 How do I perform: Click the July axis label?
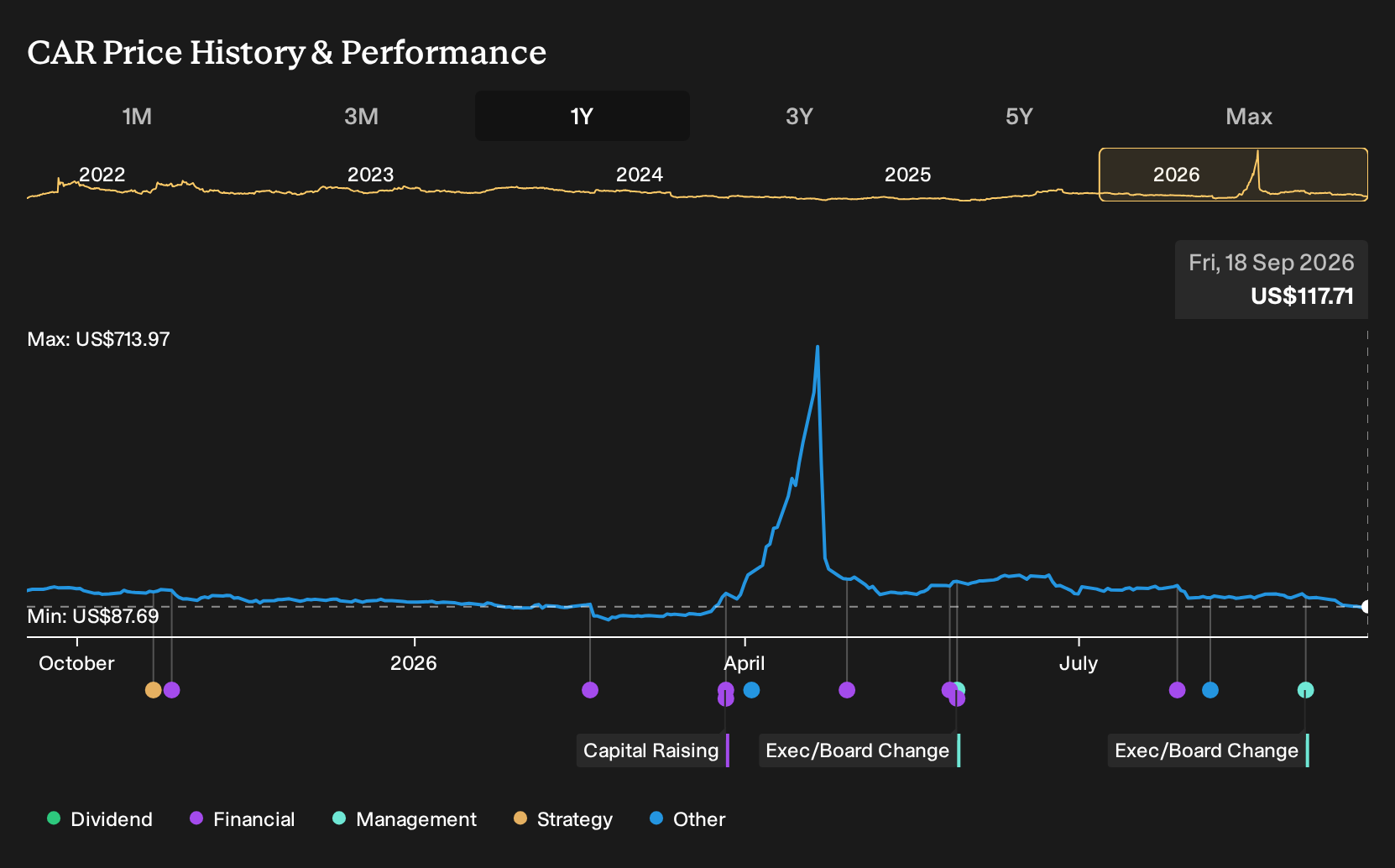[x=1079, y=663]
